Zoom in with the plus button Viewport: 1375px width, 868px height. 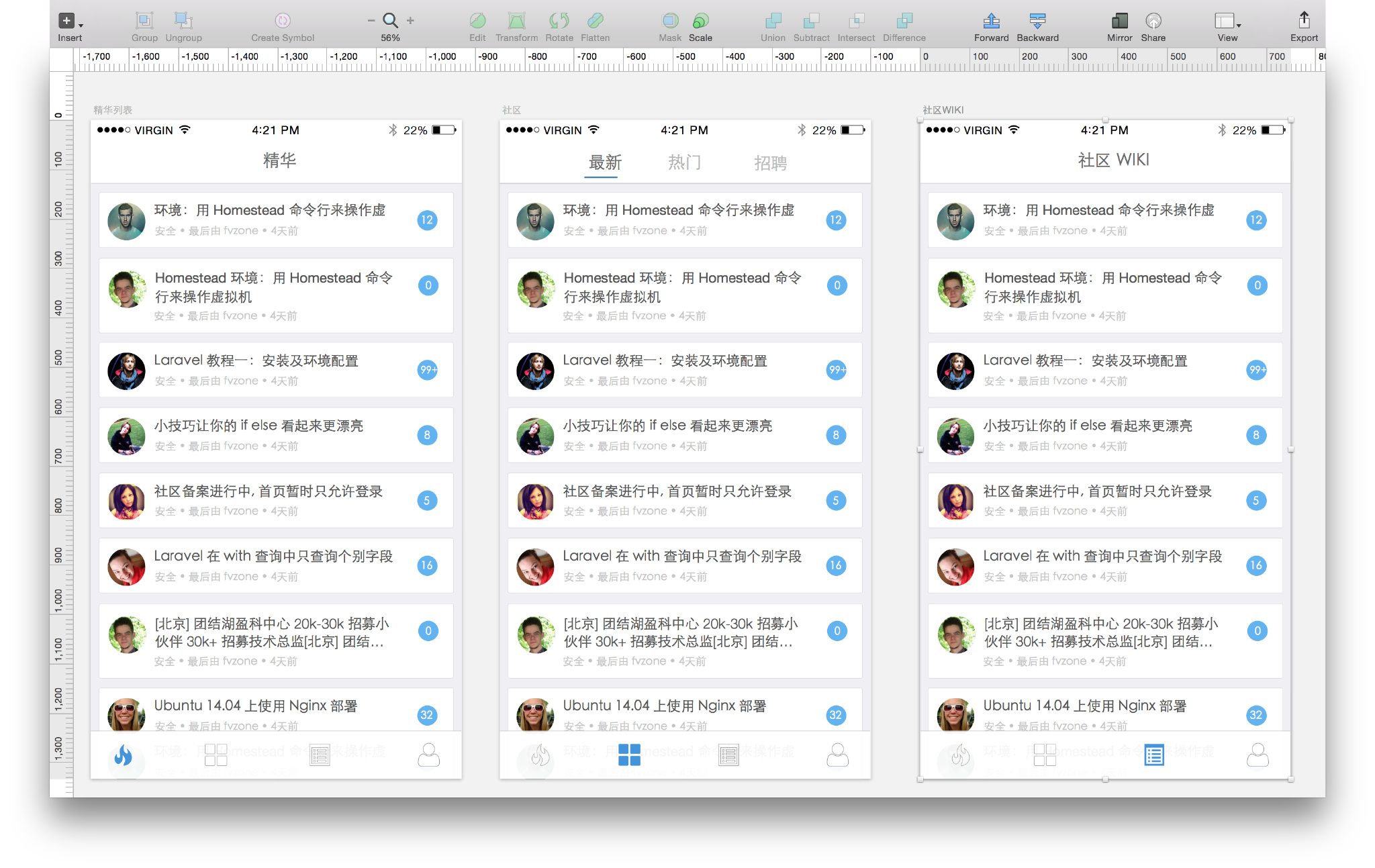(x=410, y=21)
